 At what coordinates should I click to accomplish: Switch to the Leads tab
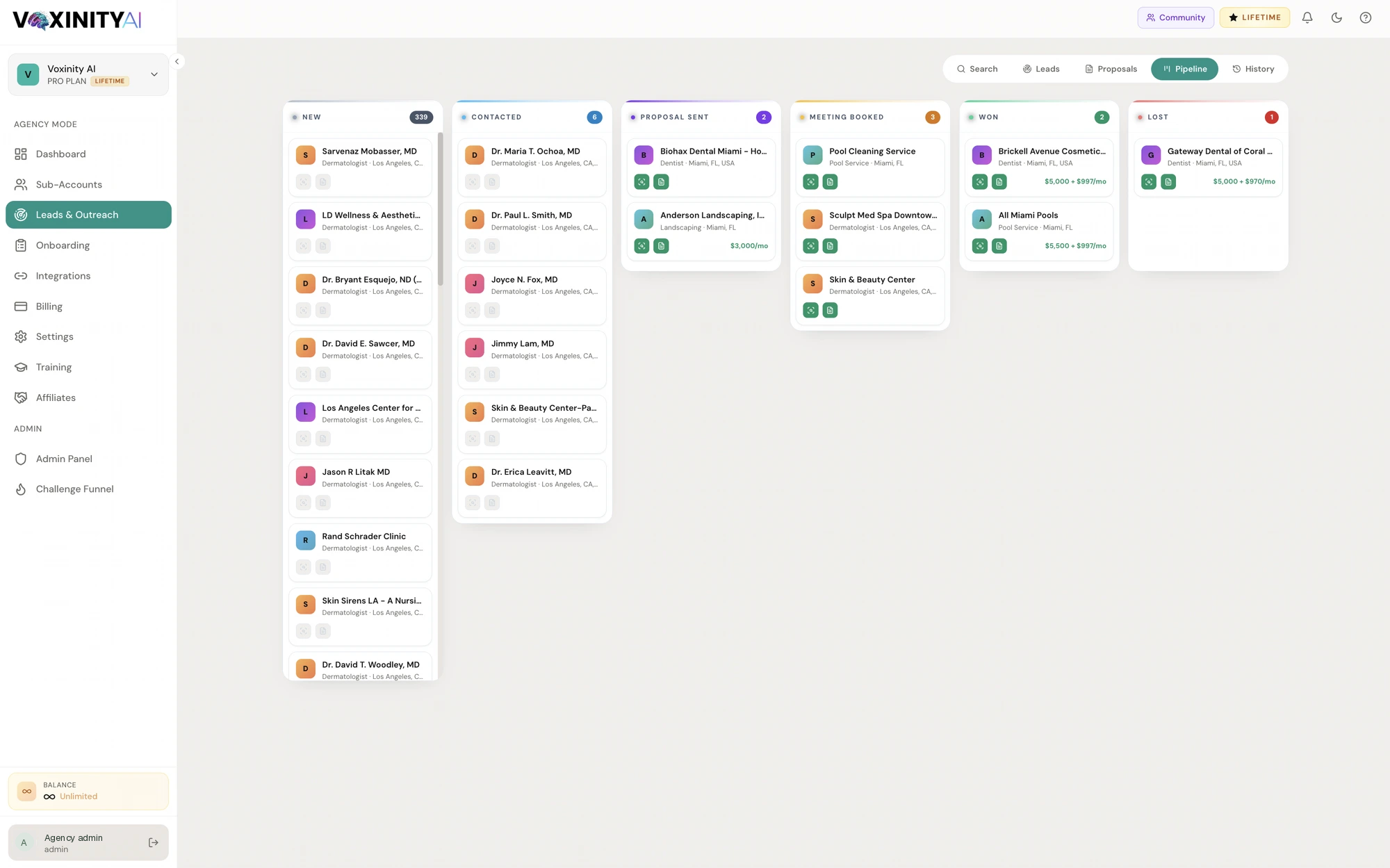tap(1040, 69)
